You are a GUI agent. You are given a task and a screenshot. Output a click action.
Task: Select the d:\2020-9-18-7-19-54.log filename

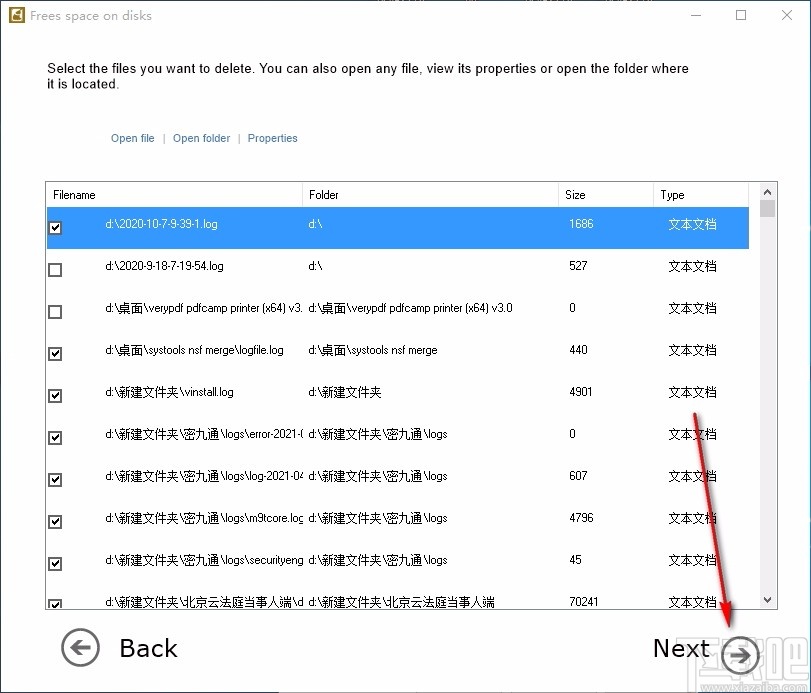click(x=164, y=266)
